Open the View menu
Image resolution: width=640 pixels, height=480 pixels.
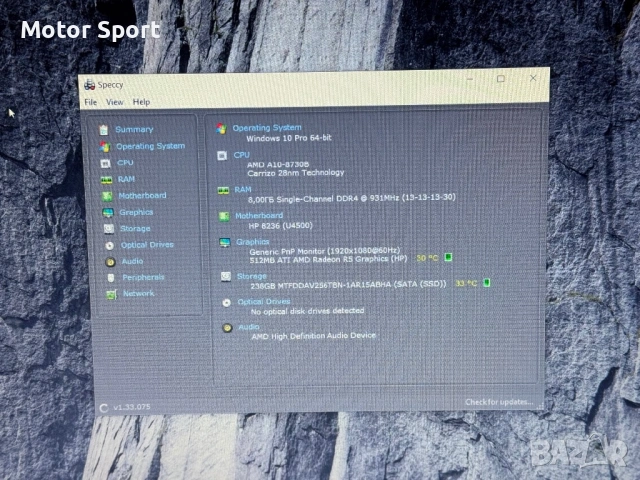coord(115,102)
